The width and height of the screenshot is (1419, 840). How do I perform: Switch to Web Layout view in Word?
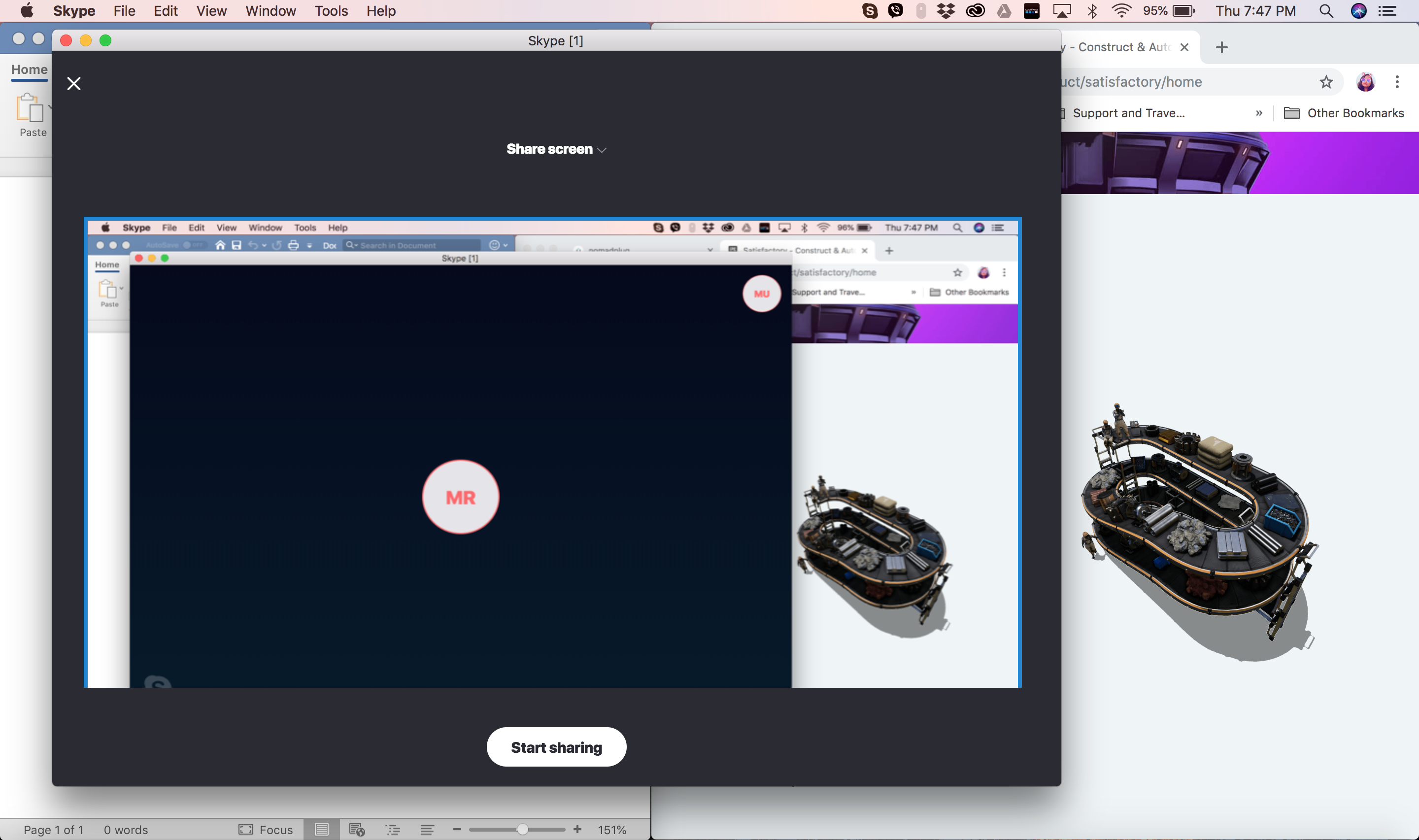click(357, 829)
